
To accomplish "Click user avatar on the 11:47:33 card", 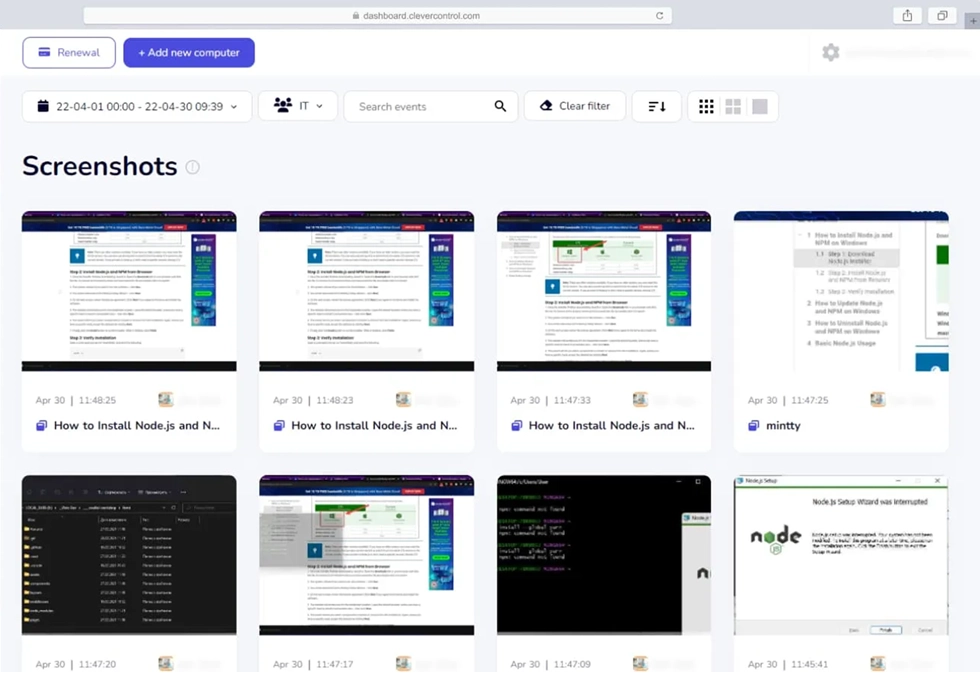I will 640,399.
